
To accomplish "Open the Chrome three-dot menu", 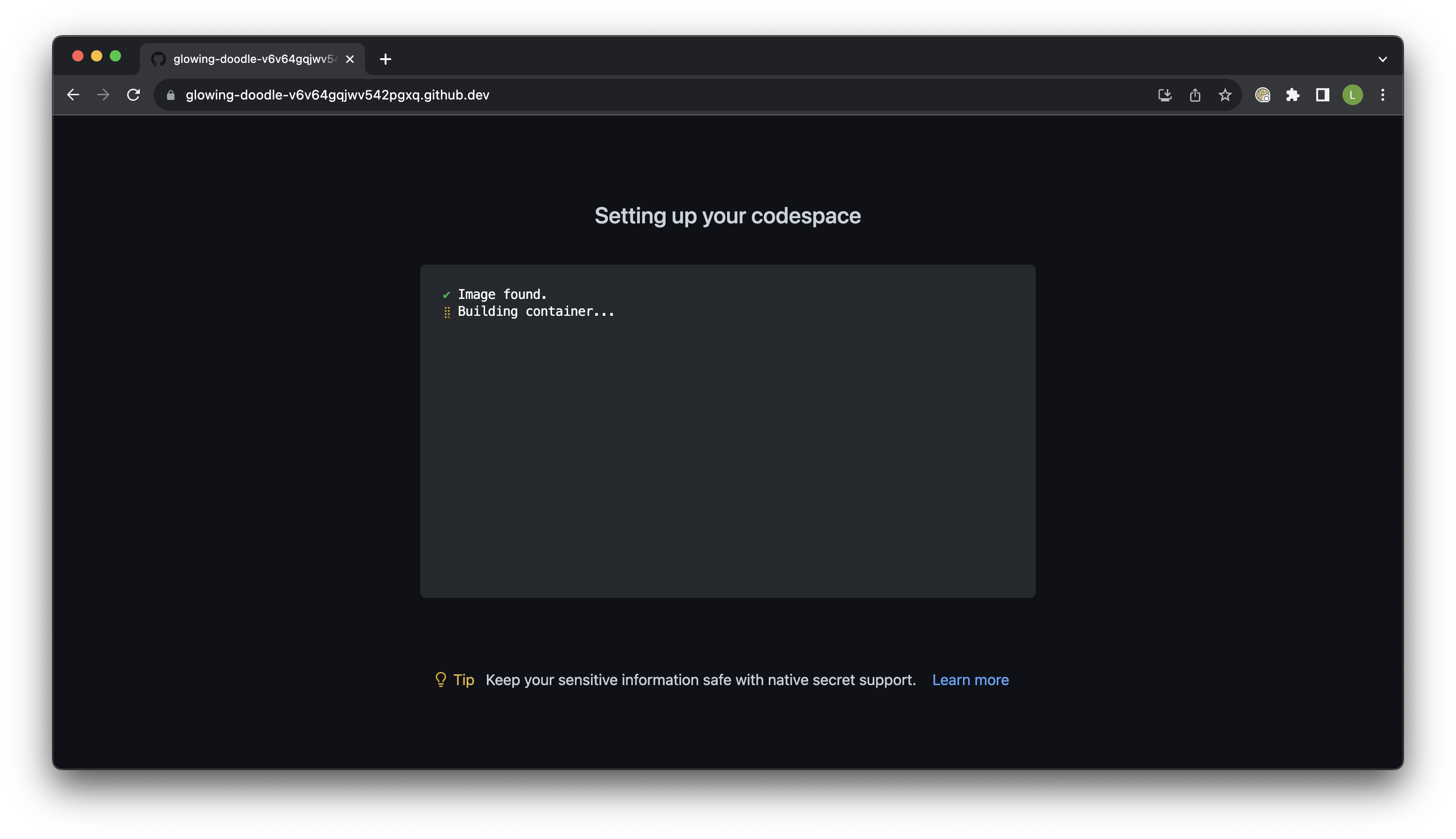I will (x=1382, y=95).
